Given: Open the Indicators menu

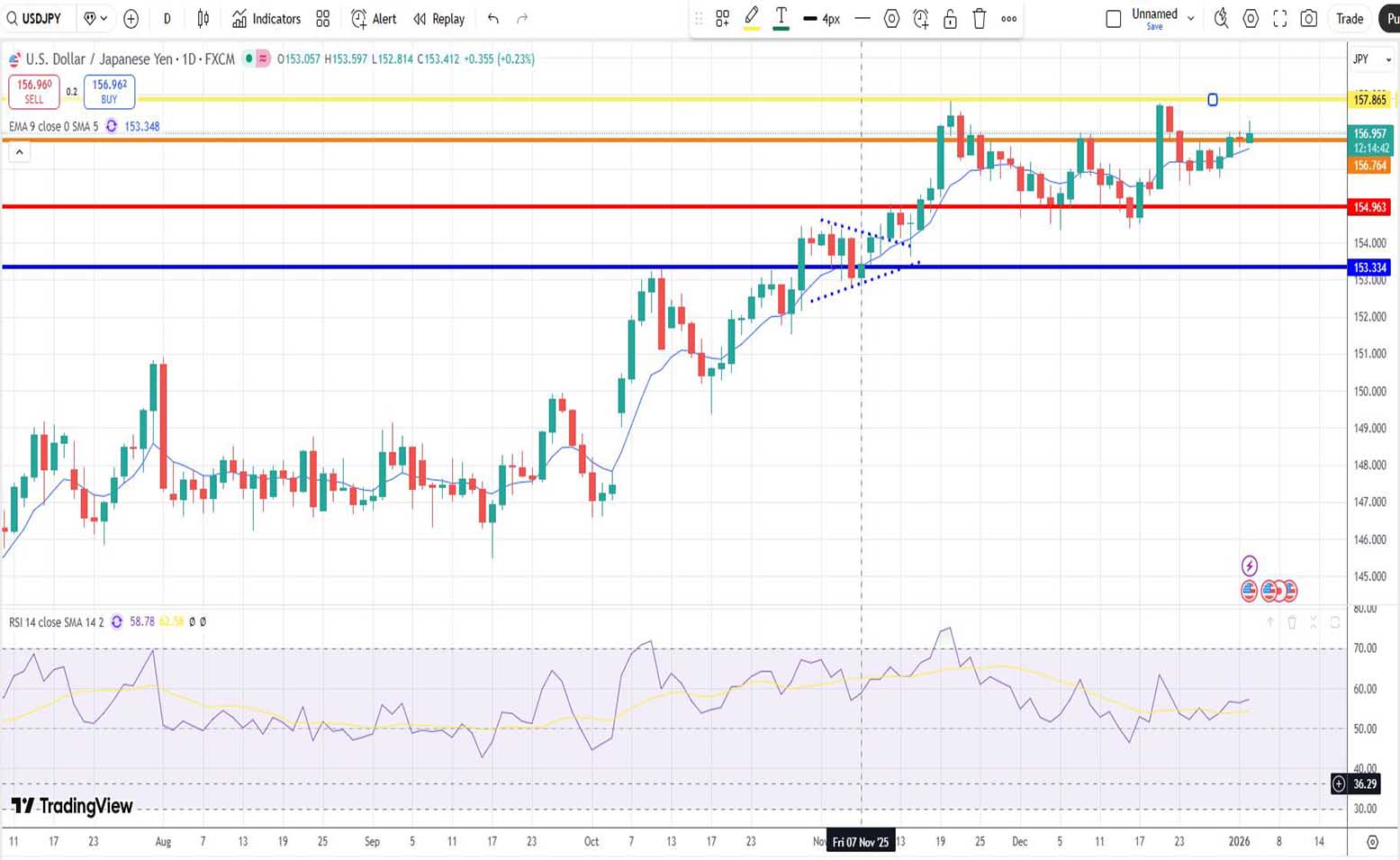Looking at the screenshot, I should click(x=266, y=18).
